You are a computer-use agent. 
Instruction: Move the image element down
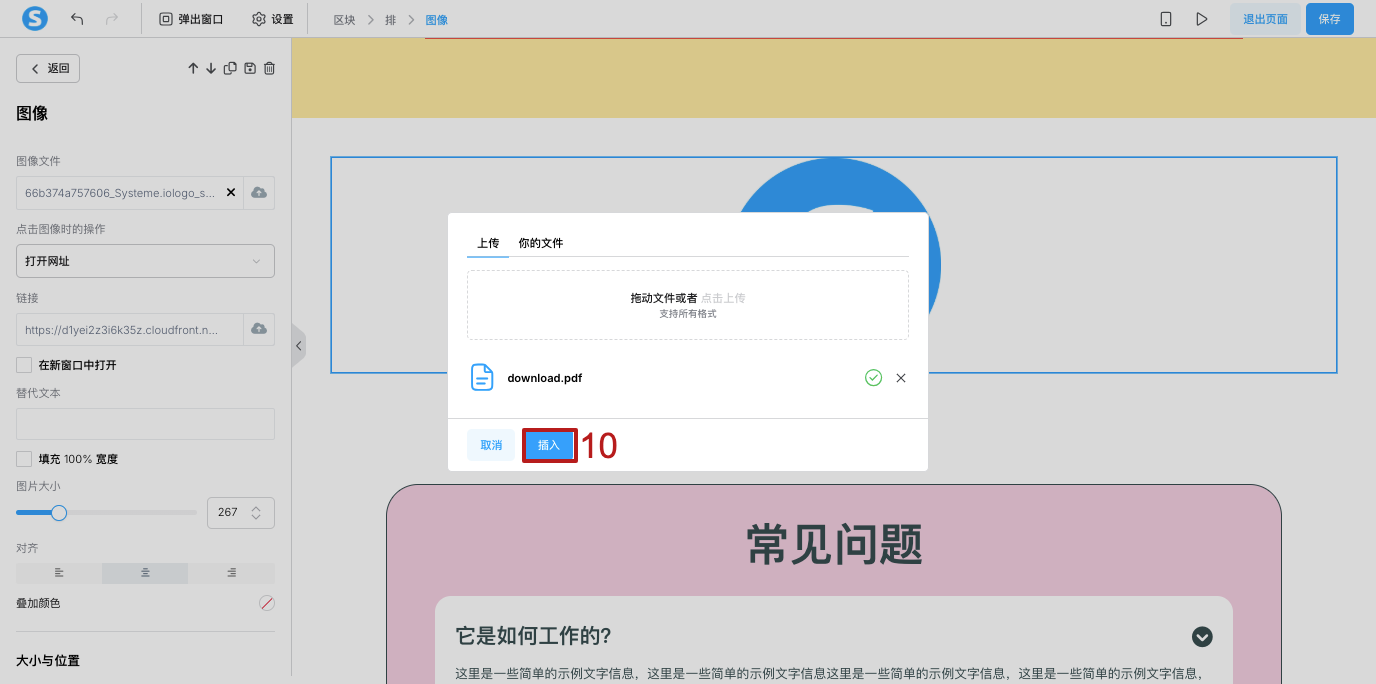point(211,68)
